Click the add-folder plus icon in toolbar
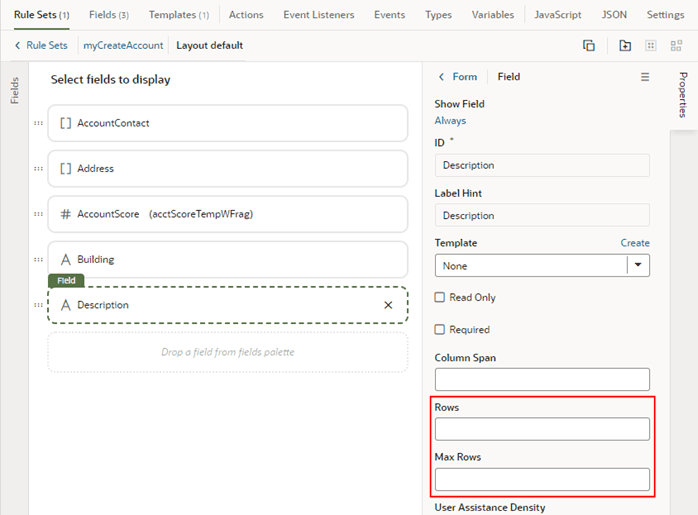 pyautogui.click(x=625, y=45)
